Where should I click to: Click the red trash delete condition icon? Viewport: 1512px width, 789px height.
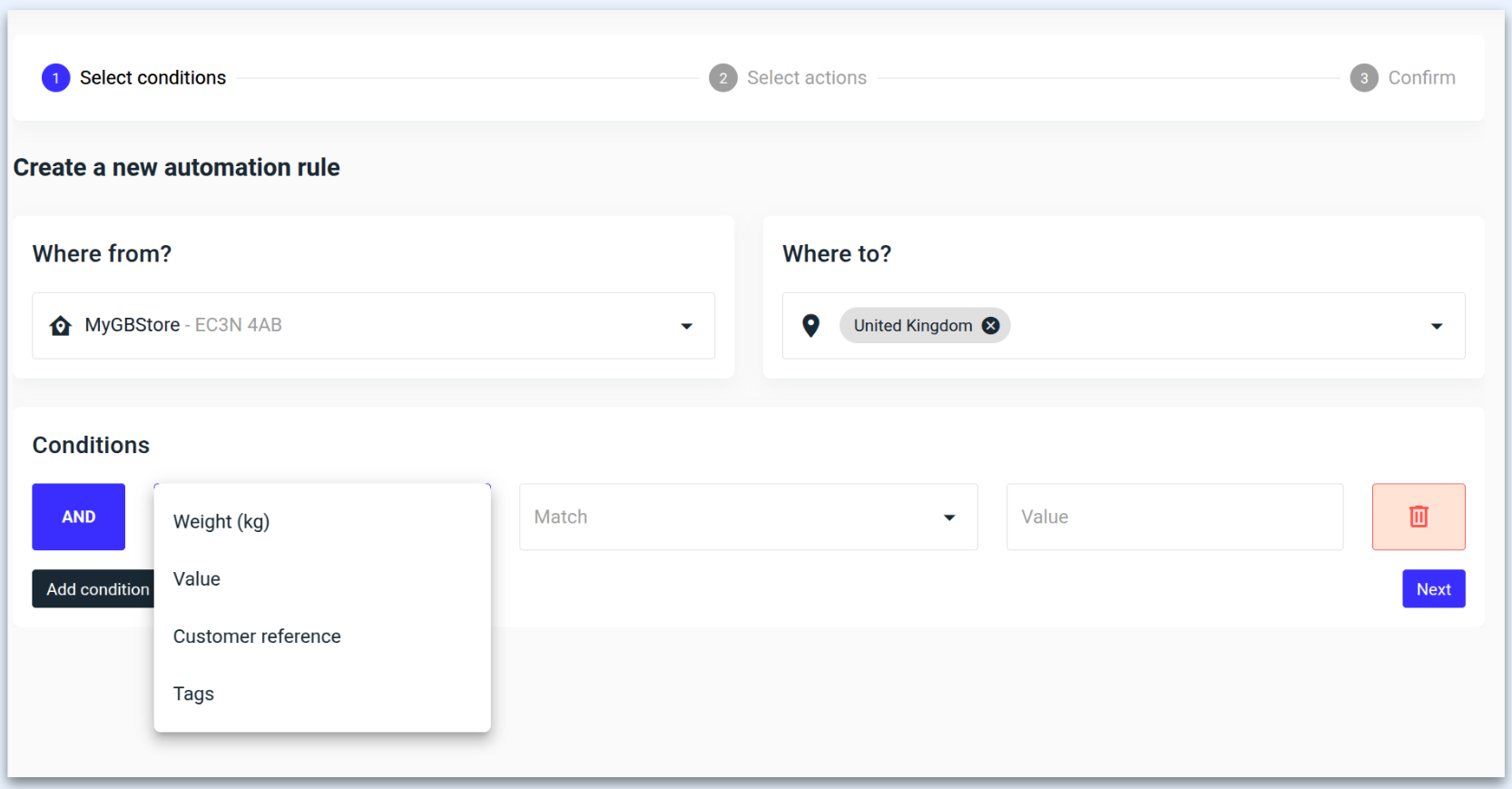1418,517
